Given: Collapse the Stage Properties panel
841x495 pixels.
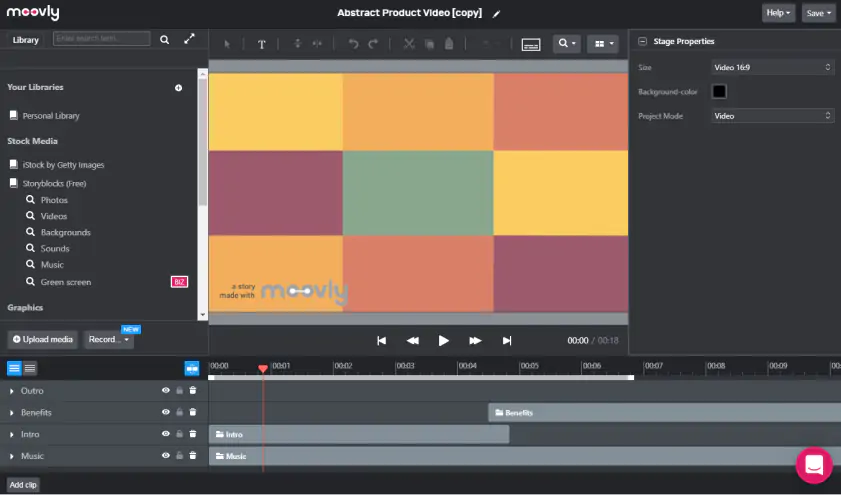Looking at the screenshot, I should [642, 41].
